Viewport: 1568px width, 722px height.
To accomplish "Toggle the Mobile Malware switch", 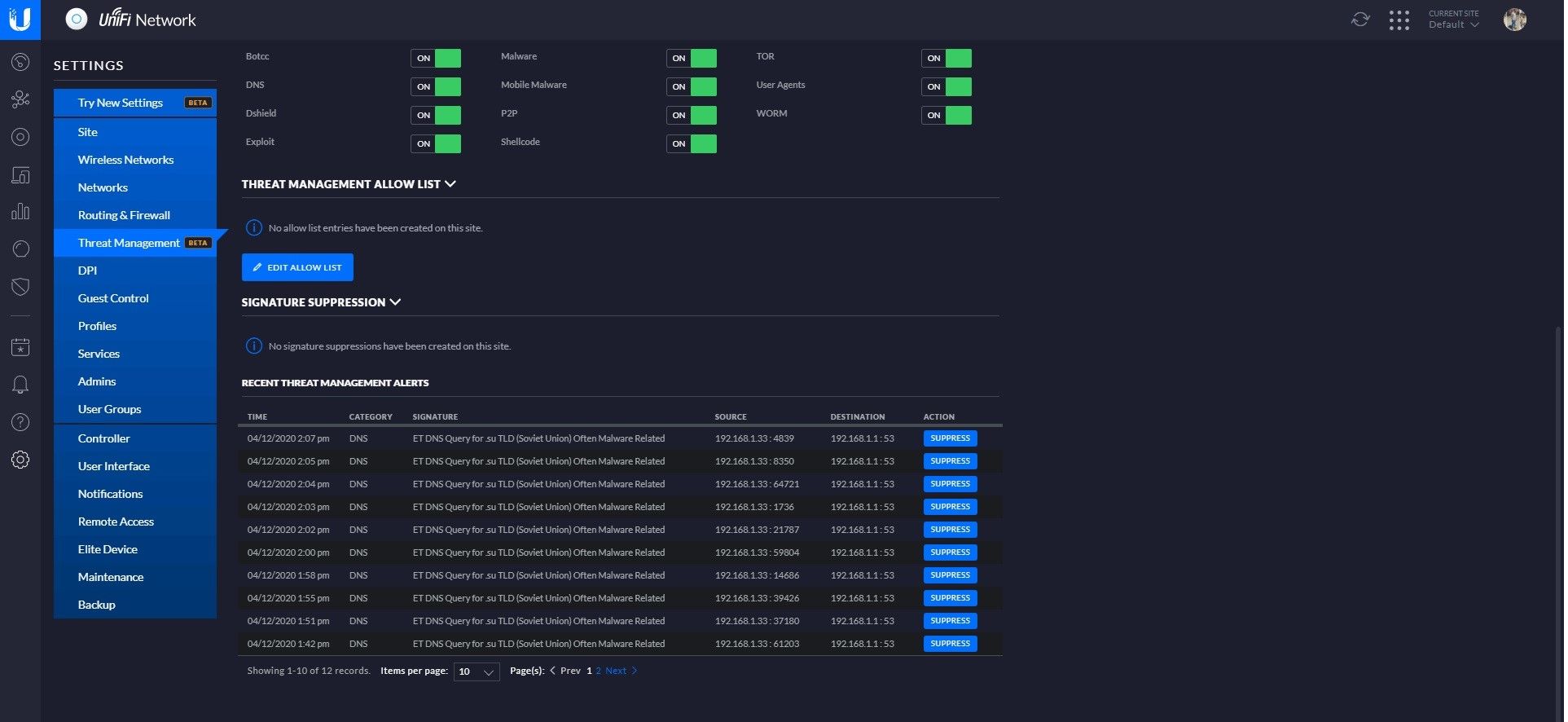I will [692, 86].
